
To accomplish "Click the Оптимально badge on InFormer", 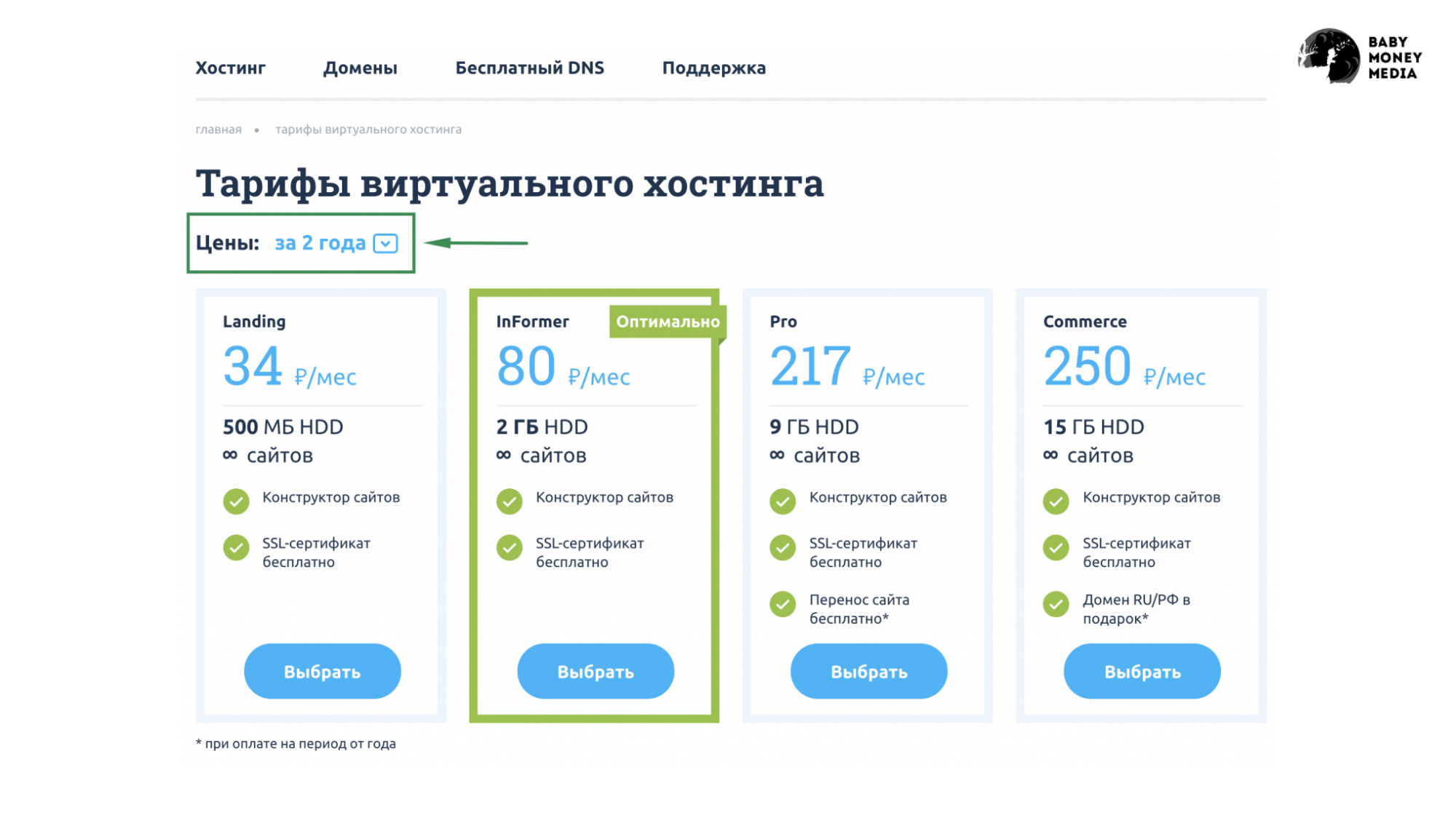I will pyautogui.click(x=667, y=320).
